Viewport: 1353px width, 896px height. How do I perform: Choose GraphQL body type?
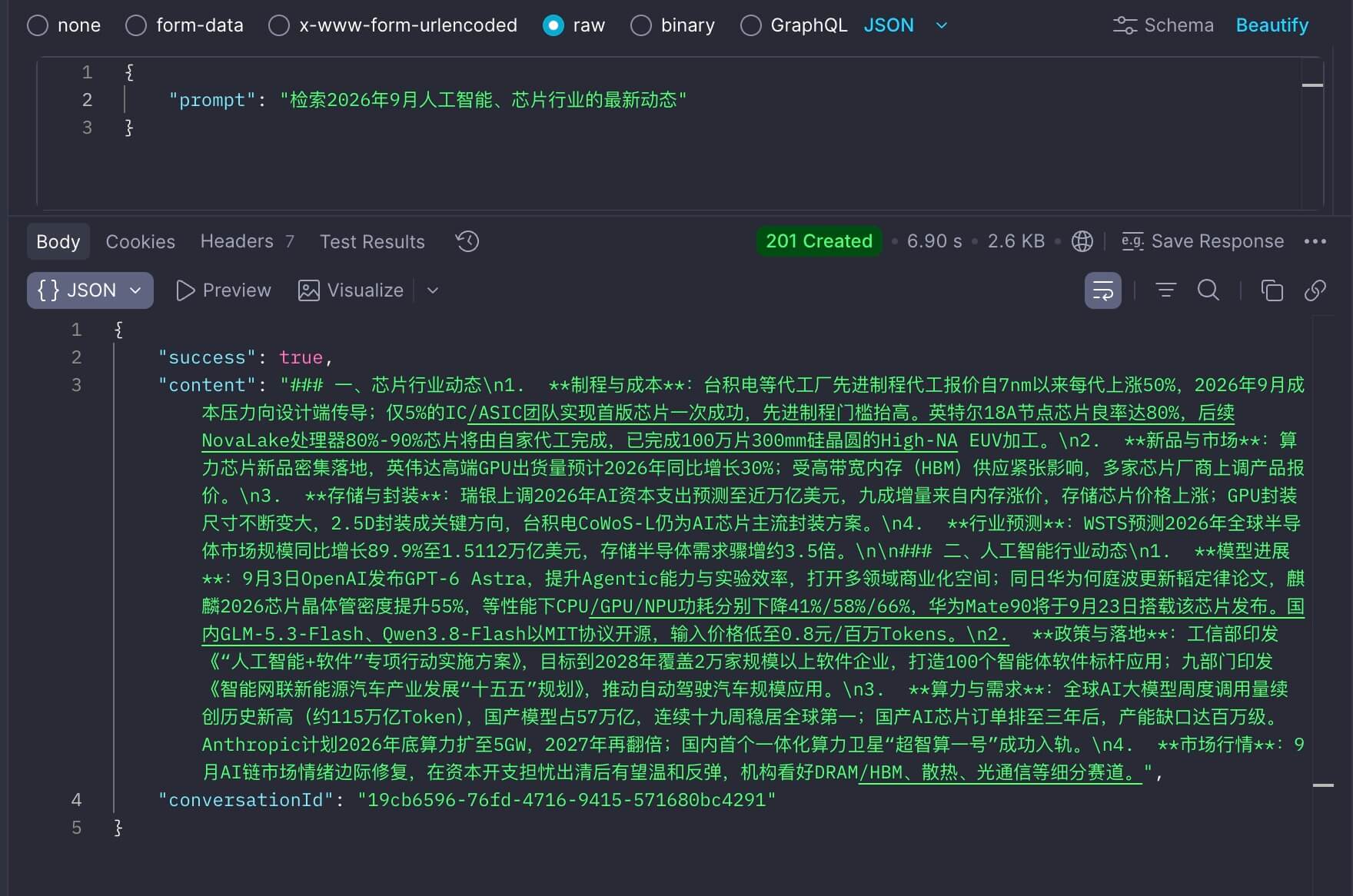[751, 25]
